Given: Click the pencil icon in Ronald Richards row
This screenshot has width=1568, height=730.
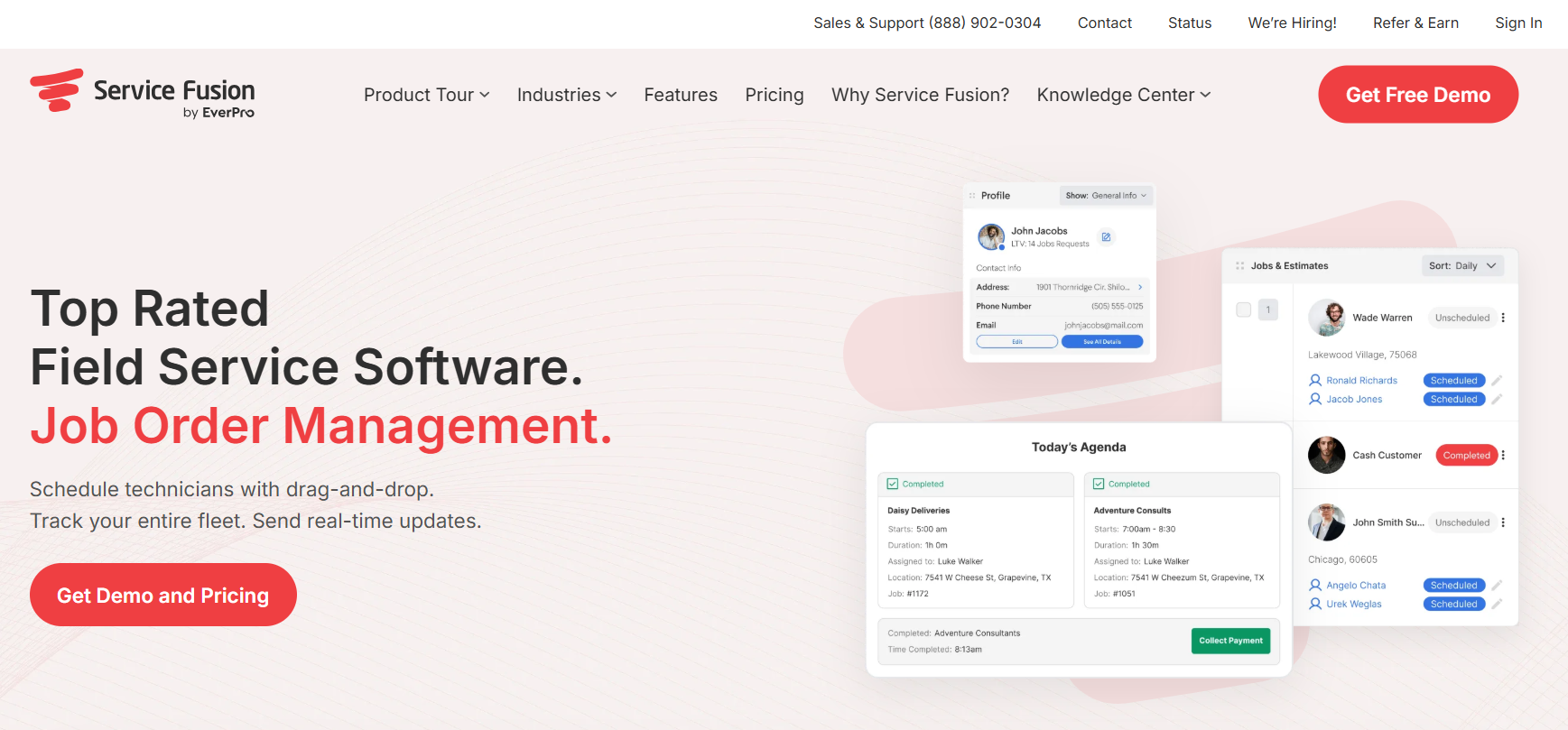Looking at the screenshot, I should click(1497, 381).
